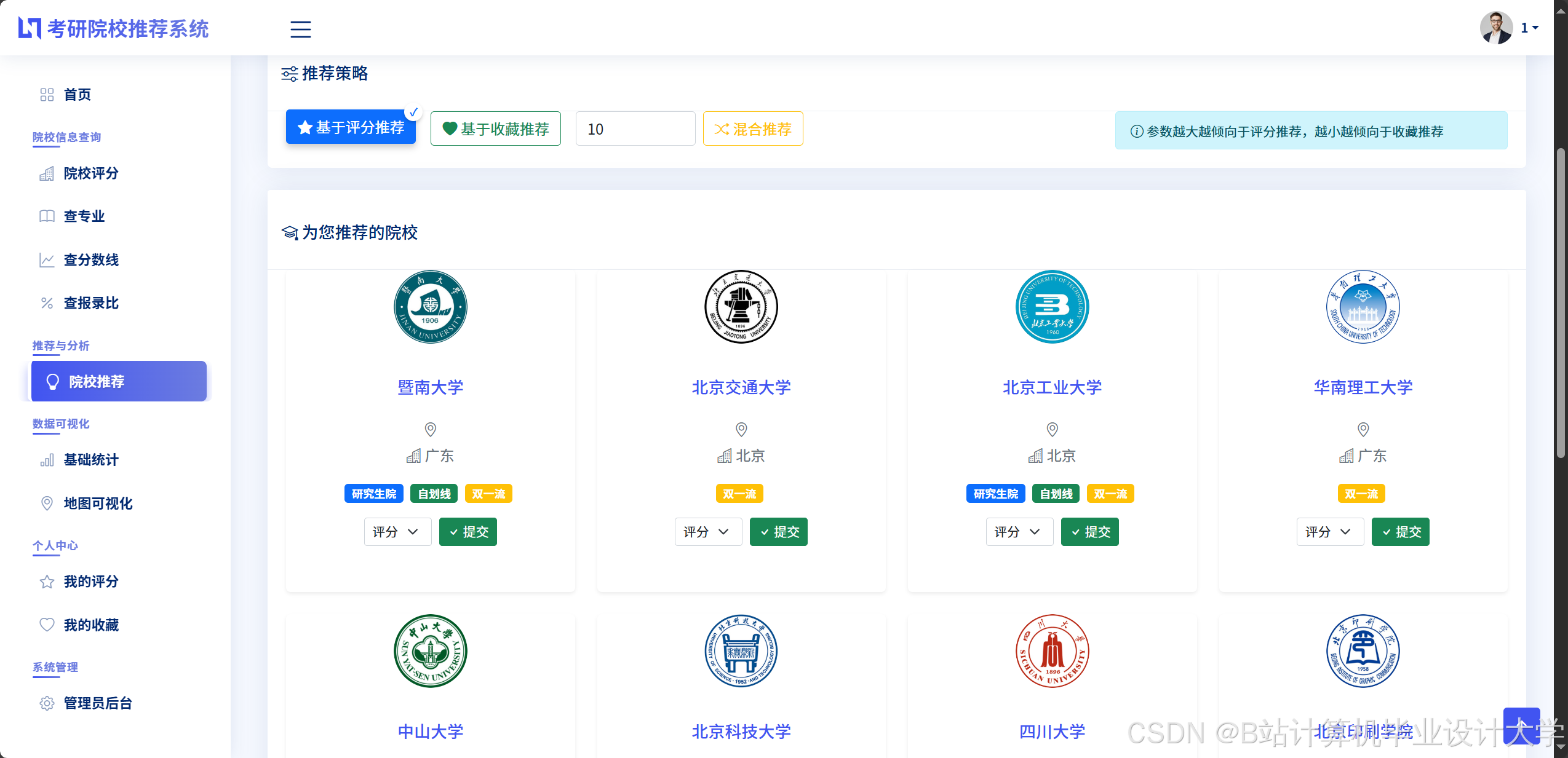Click the mixing parameter input showing 10
Screen dimensions: 1568x758
click(634, 129)
